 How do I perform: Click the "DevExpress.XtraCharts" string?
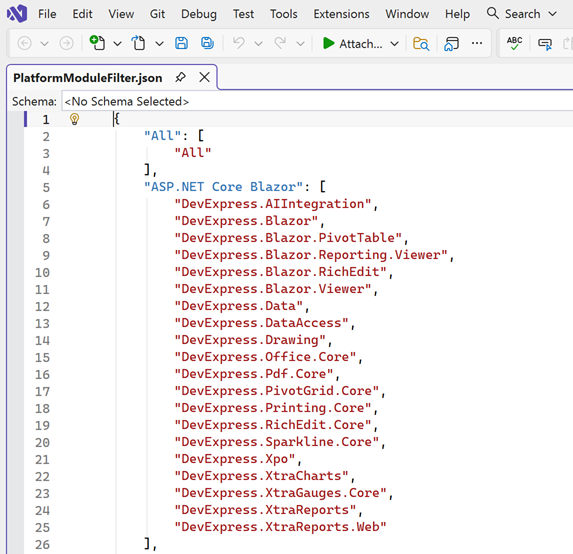(x=261, y=476)
